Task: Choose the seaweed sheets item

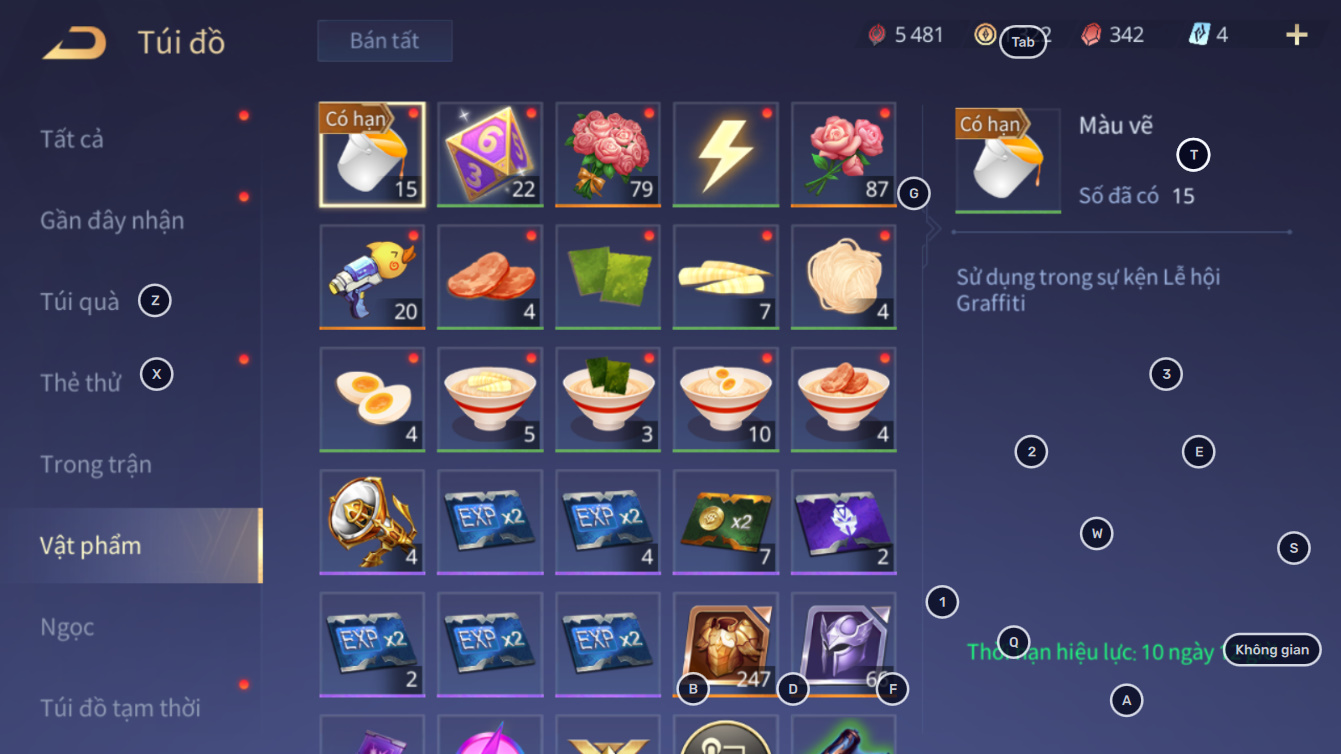Action: [x=608, y=277]
